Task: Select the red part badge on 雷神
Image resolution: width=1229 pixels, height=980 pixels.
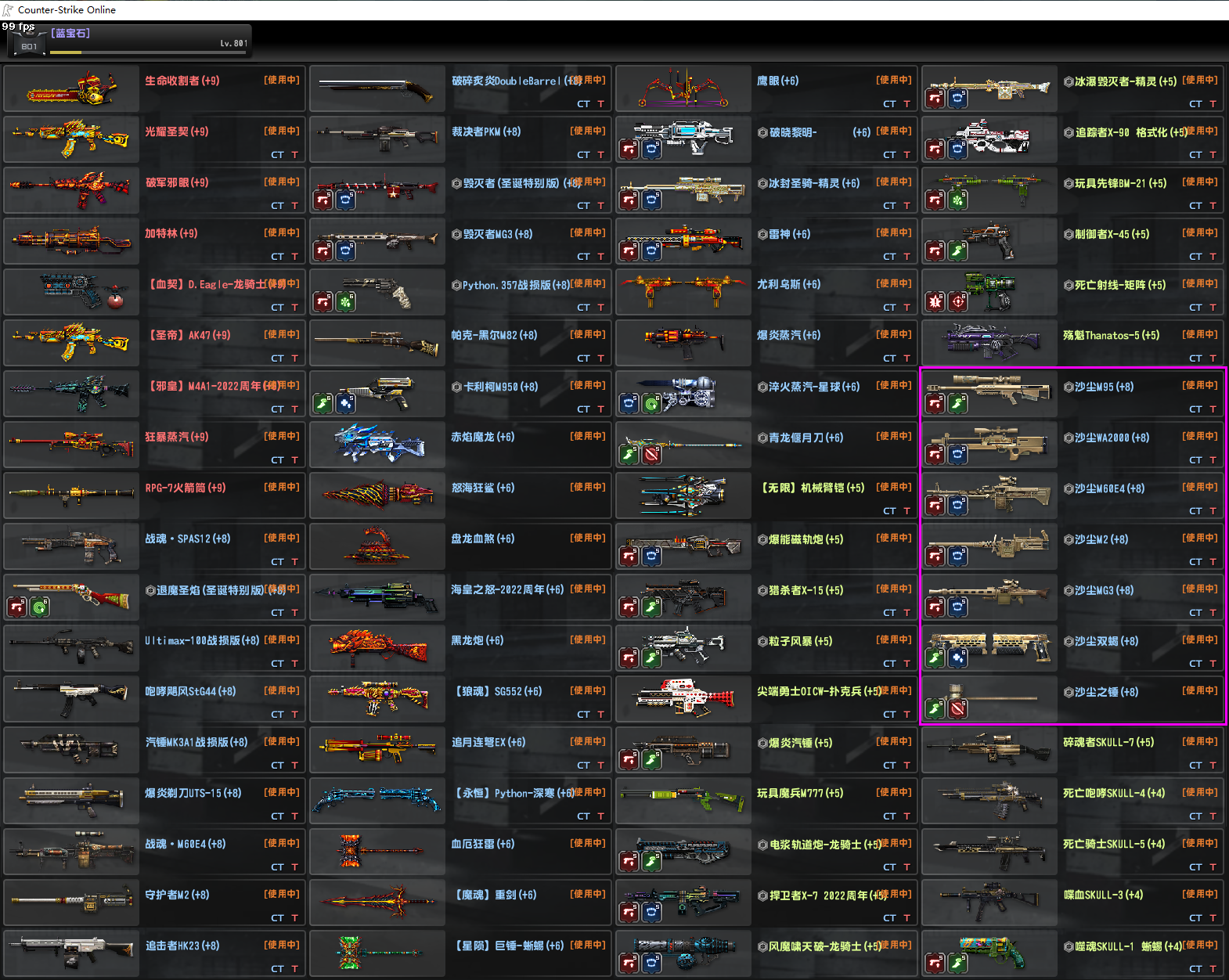Action: click(629, 250)
